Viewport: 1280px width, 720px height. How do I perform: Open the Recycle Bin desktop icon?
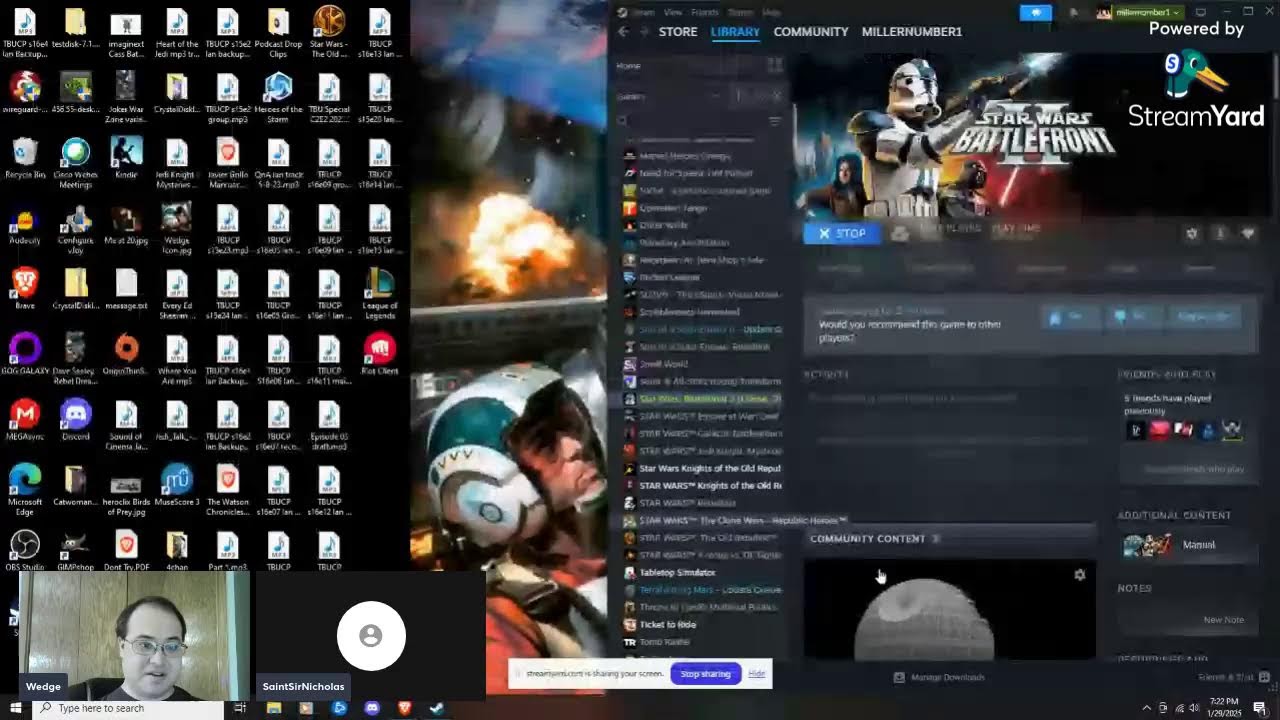[25, 159]
